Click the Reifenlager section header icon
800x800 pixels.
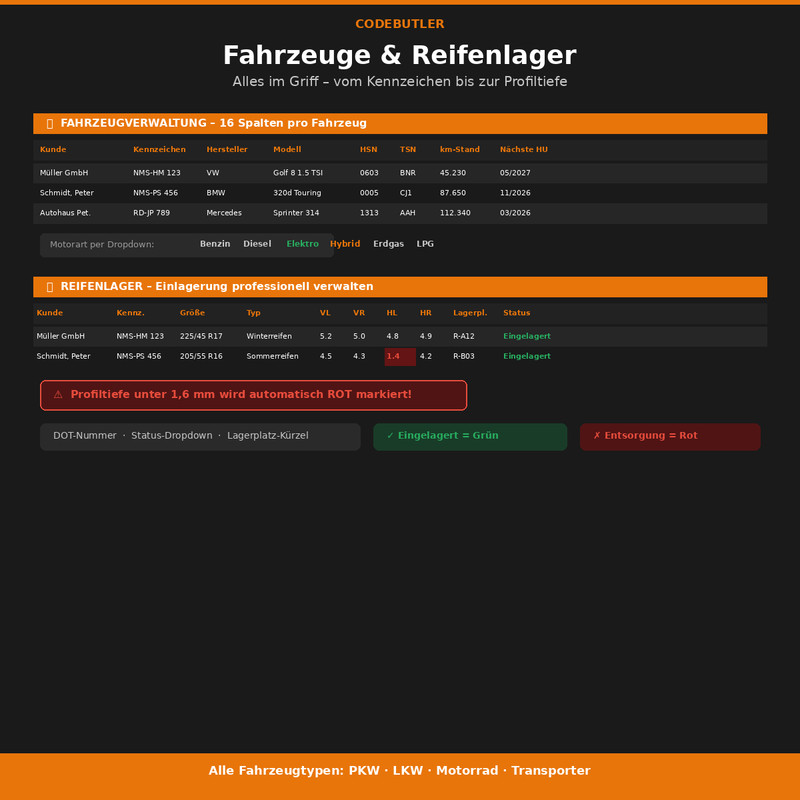[49, 287]
